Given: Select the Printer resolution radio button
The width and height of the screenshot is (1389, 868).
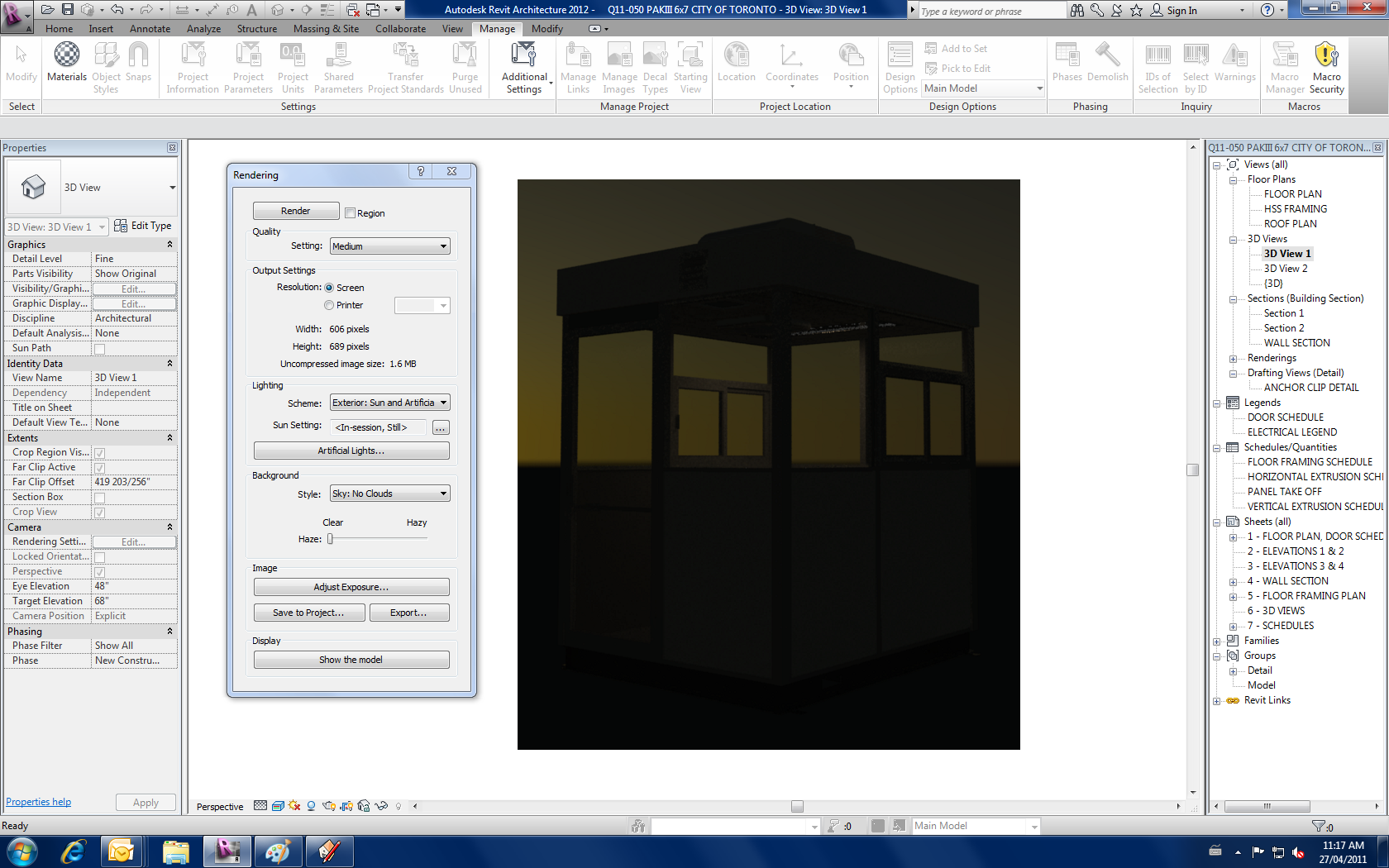Looking at the screenshot, I should point(329,305).
